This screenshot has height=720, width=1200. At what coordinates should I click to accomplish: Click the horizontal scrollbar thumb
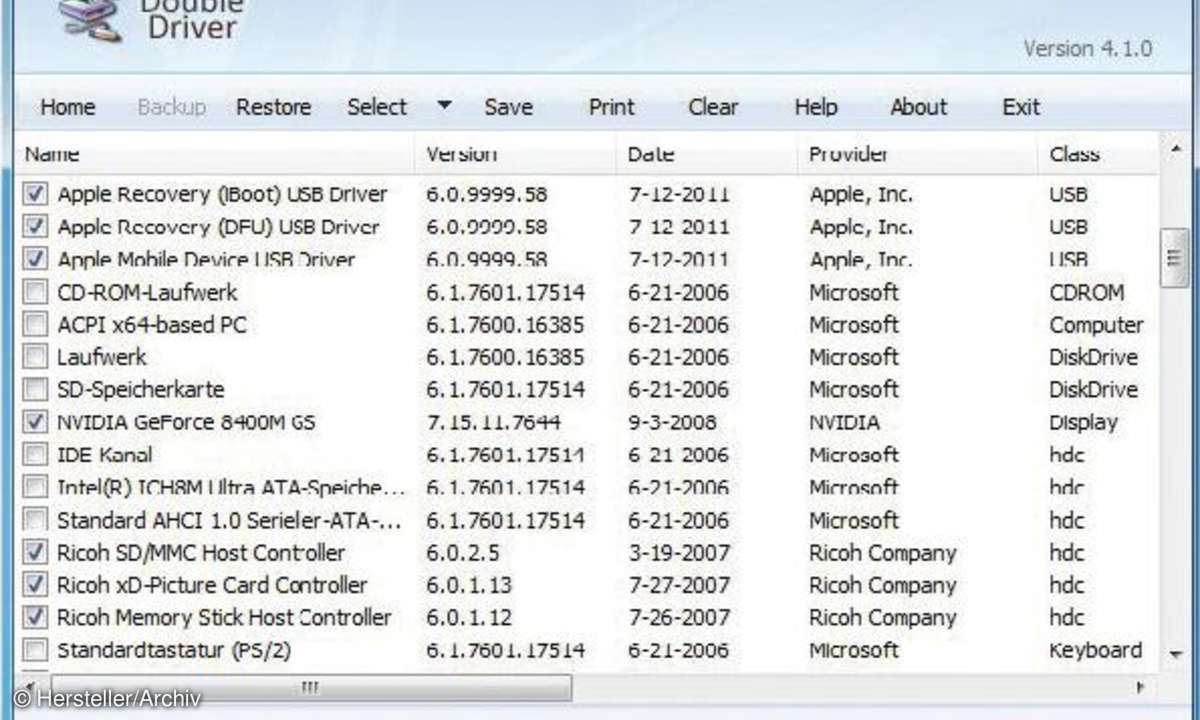[310, 688]
